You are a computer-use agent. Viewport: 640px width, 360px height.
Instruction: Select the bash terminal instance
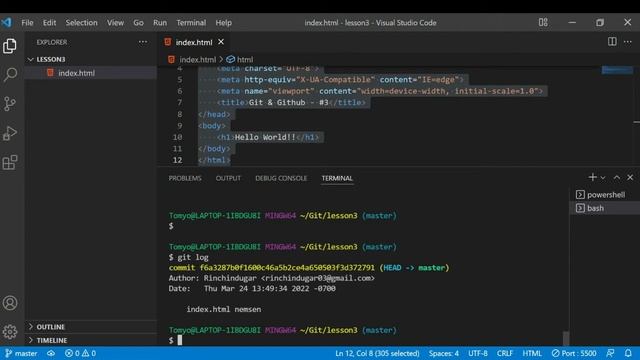[605, 208]
